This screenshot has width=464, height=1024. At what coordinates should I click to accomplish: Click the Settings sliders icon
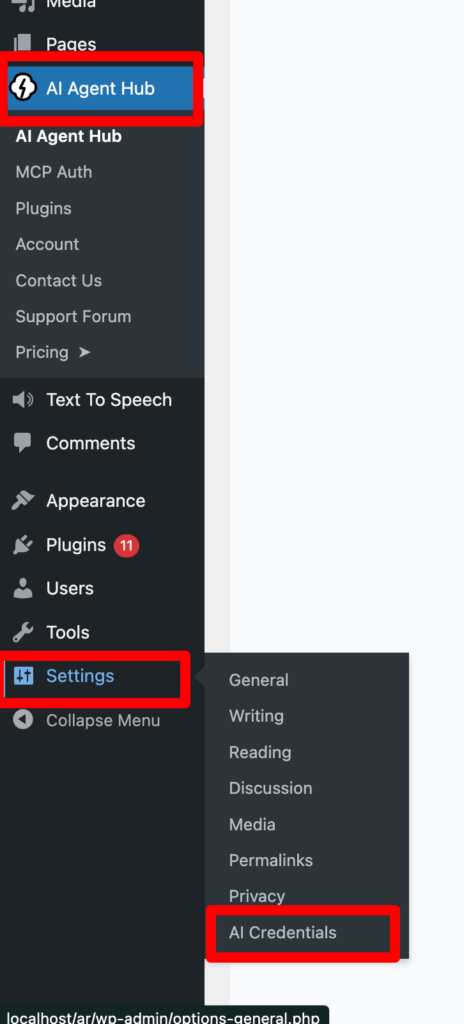(x=24, y=676)
